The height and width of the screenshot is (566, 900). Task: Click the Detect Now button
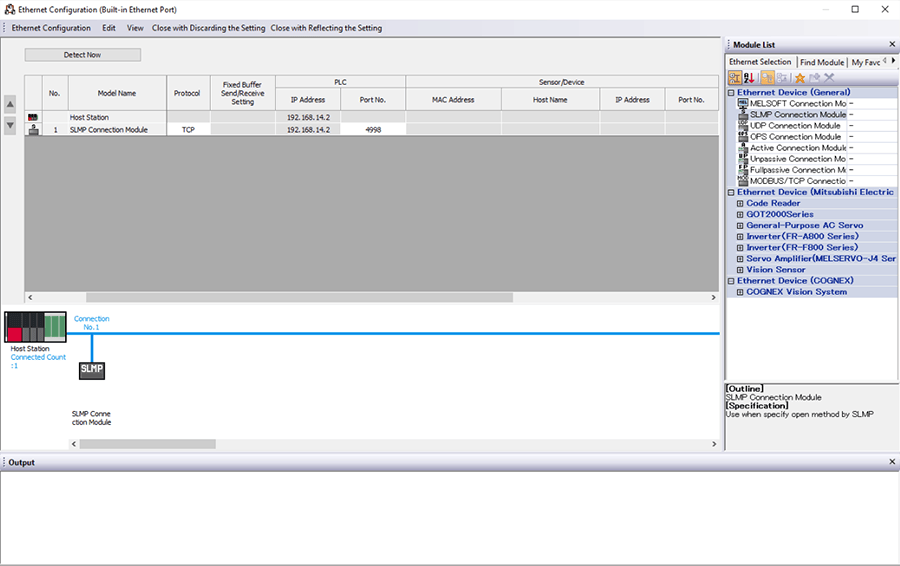[83, 55]
